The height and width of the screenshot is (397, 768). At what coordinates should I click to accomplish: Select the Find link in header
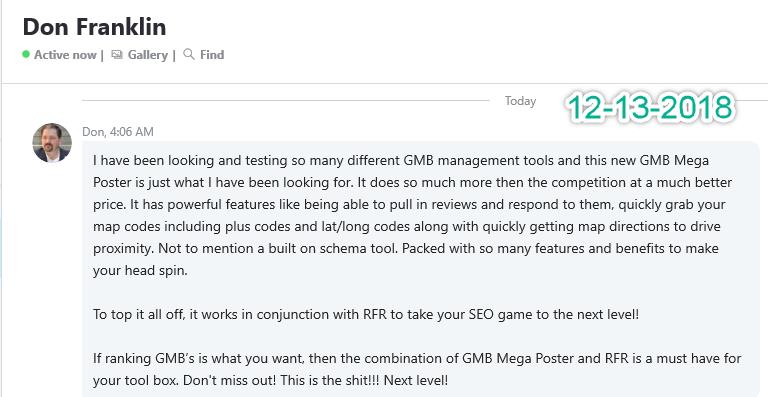click(212, 54)
